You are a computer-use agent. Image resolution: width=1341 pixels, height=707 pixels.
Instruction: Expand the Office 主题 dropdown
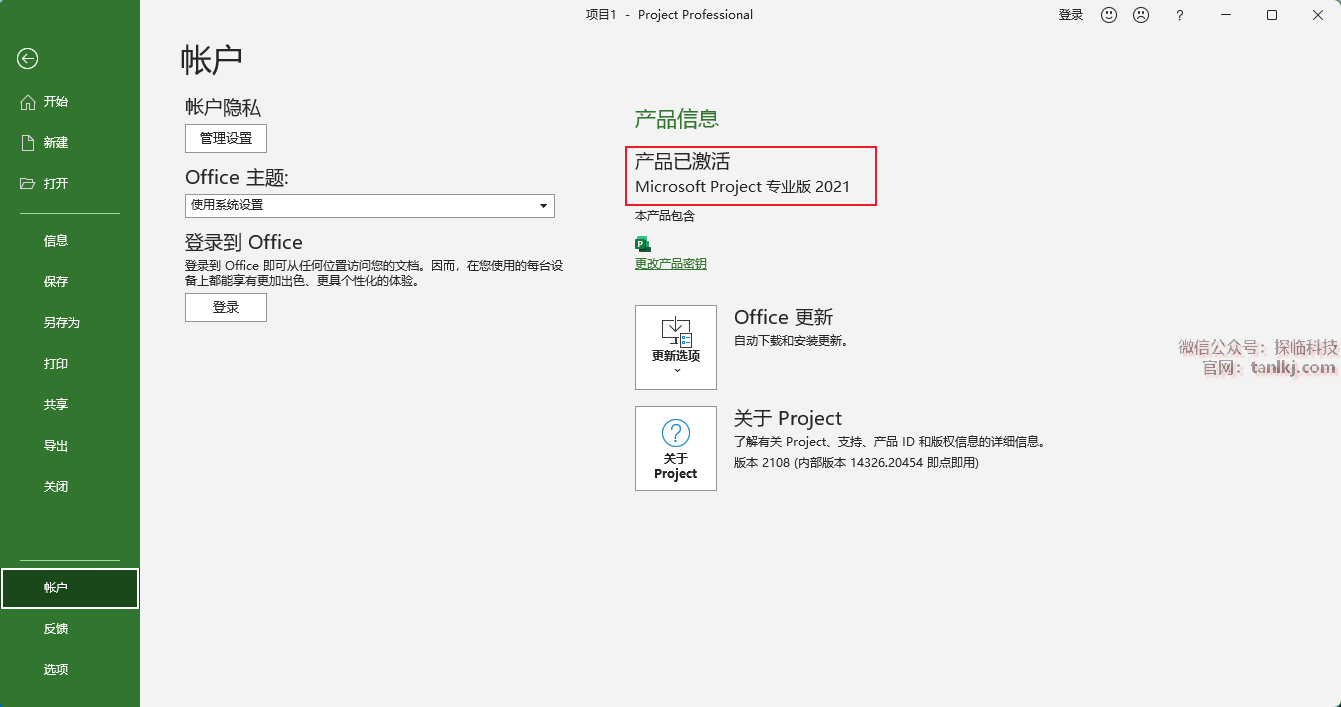click(370, 205)
